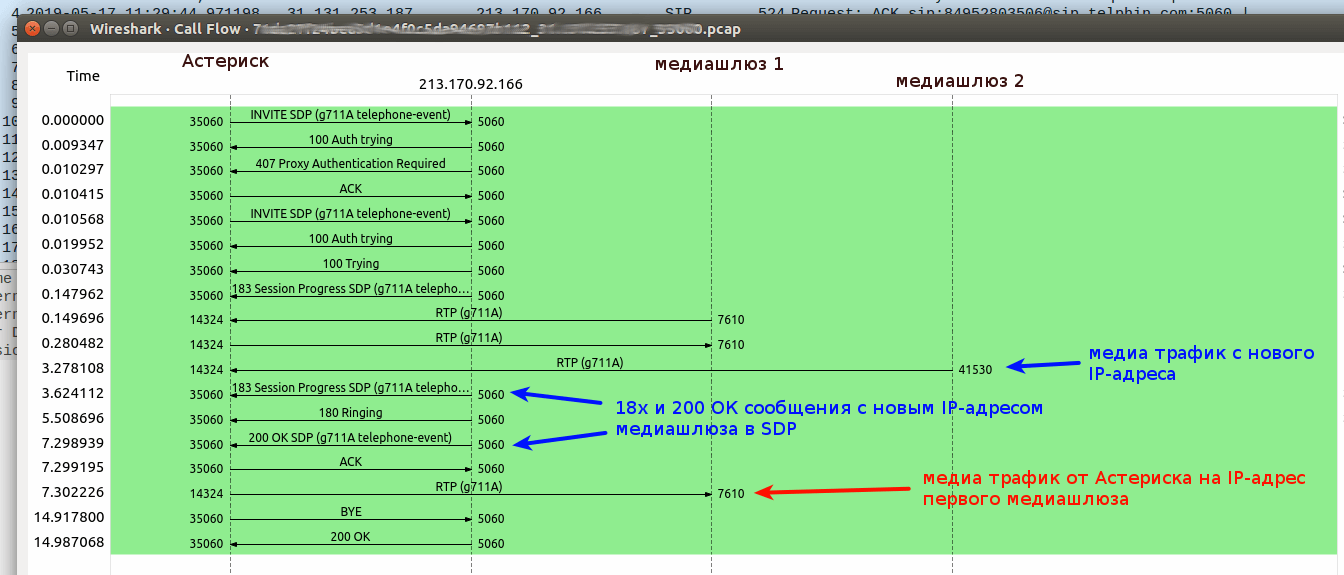Select the 213.170.92.166 host column header
Viewport: 1344px width, 575px height.
click(470, 85)
